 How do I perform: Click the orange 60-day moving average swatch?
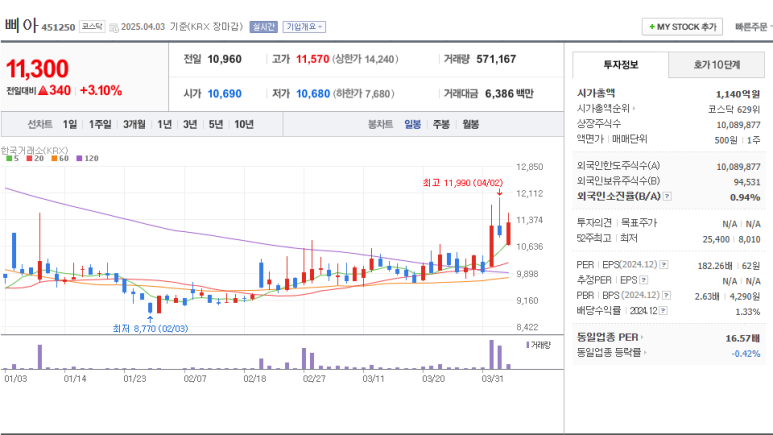(x=54, y=158)
